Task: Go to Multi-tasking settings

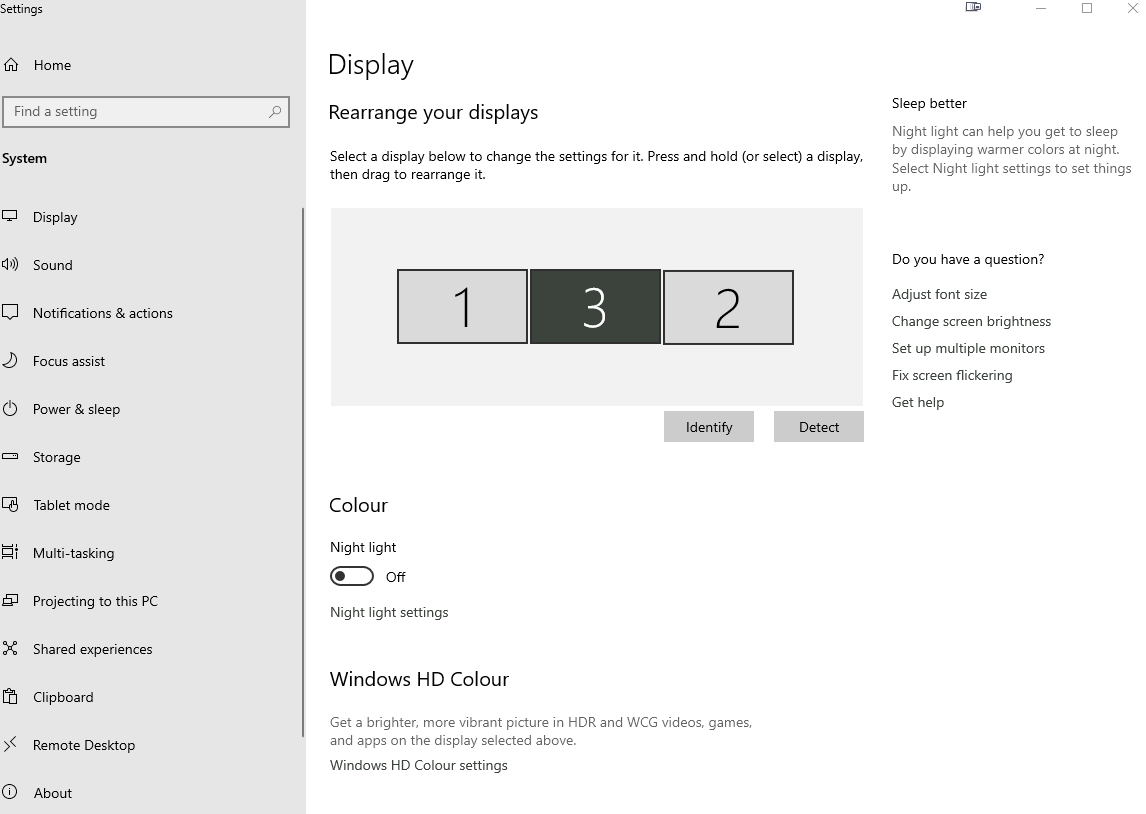Action: (73, 553)
